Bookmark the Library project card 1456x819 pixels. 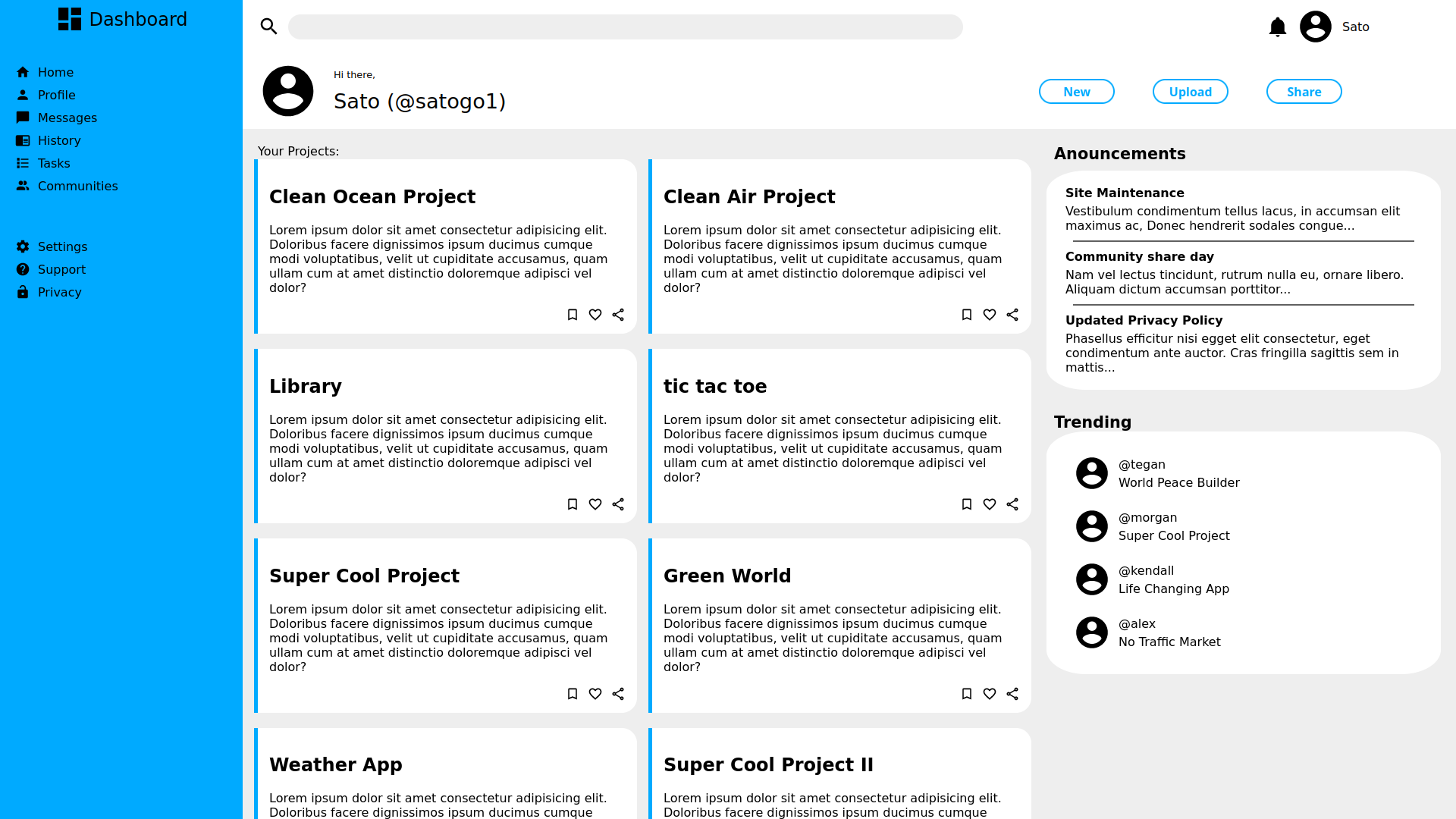pyautogui.click(x=573, y=504)
